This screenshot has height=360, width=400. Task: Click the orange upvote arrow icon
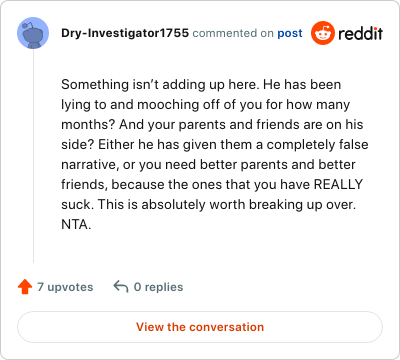point(25,287)
